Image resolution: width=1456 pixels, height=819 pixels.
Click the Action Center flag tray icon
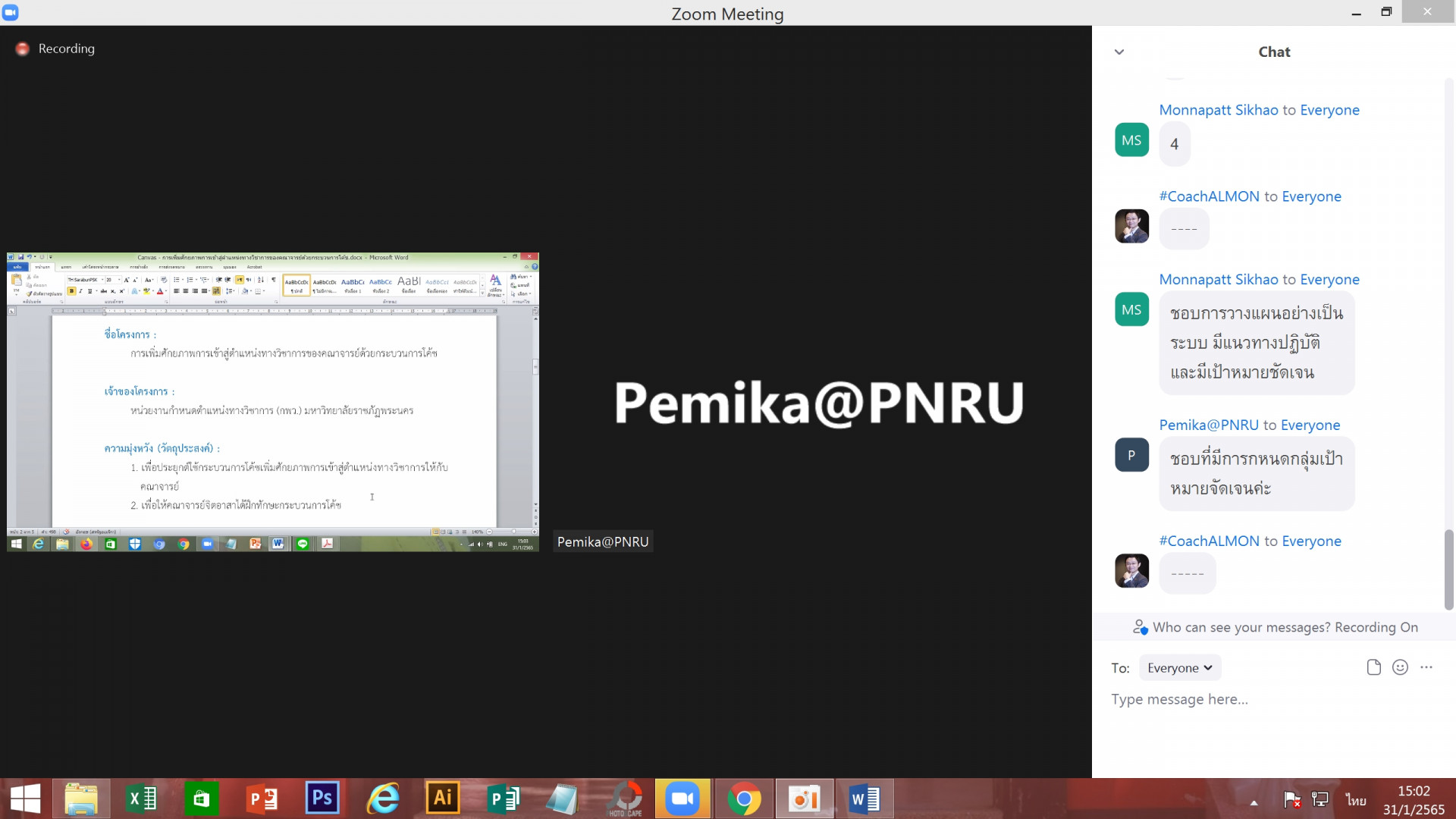pos(1292,800)
